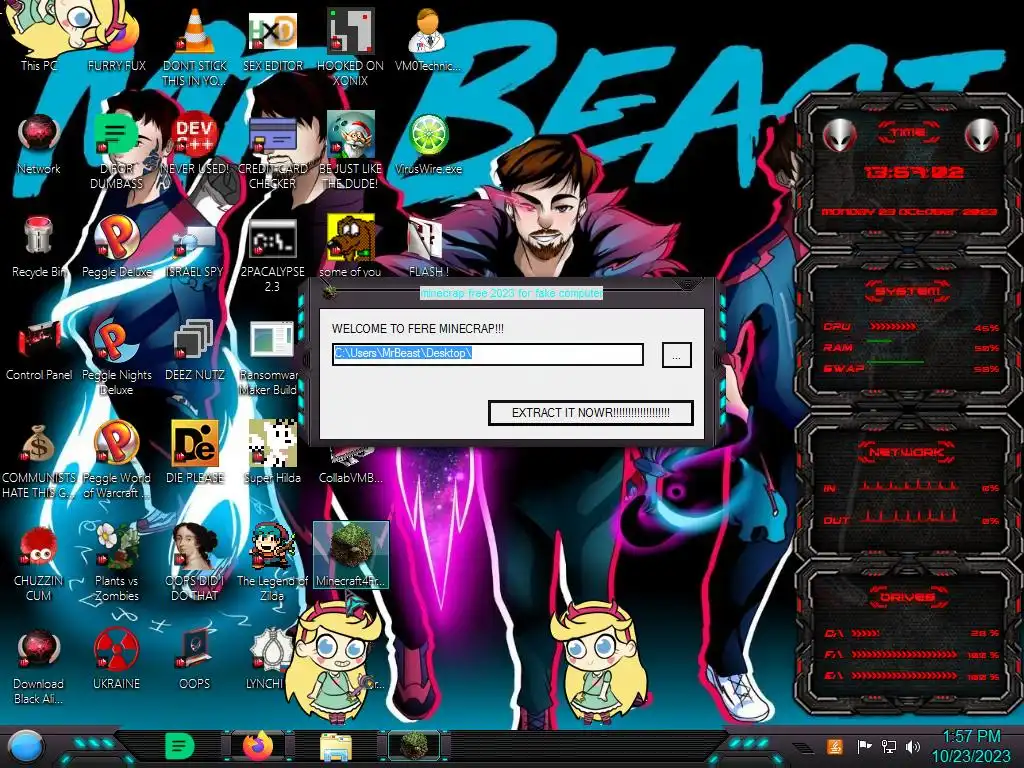The height and width of the screenshot is (768, 1024).
Task: Open the UKRAINE radiation symbol icon
Action: [x=116, y=660]
